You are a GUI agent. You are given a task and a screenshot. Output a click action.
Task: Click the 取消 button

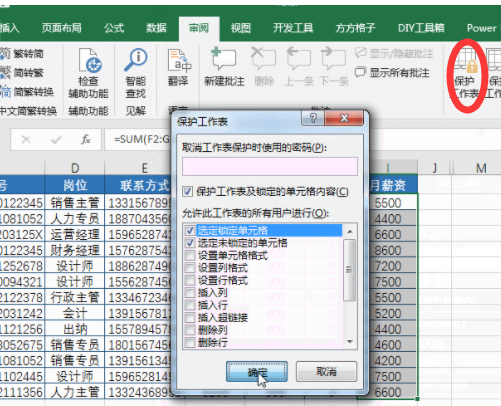click(326, 372)
